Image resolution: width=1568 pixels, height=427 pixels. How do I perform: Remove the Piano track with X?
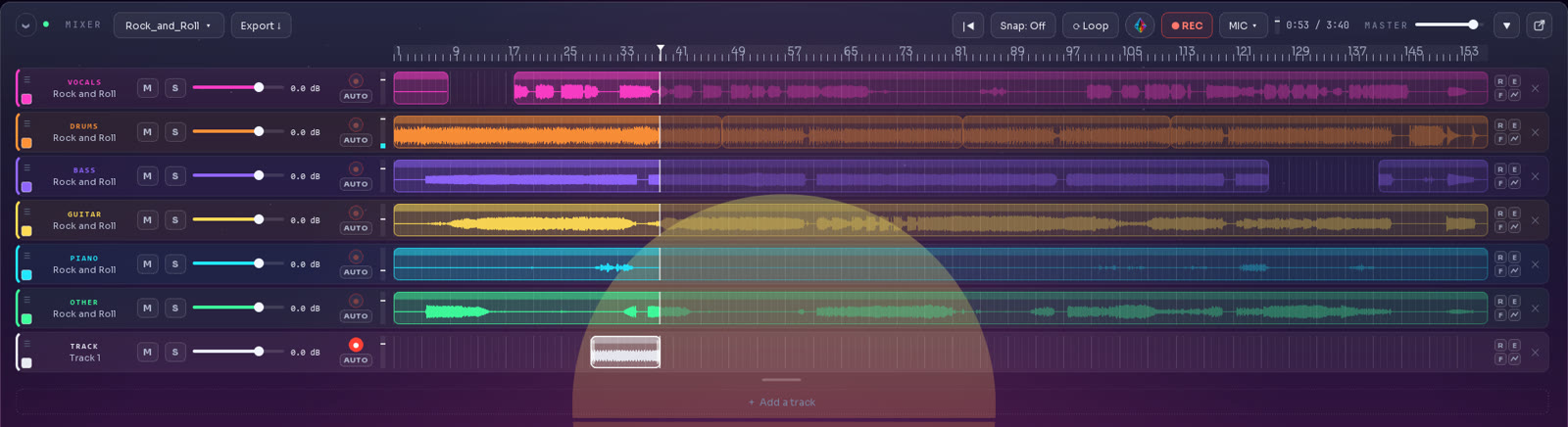pos(1535,264)
